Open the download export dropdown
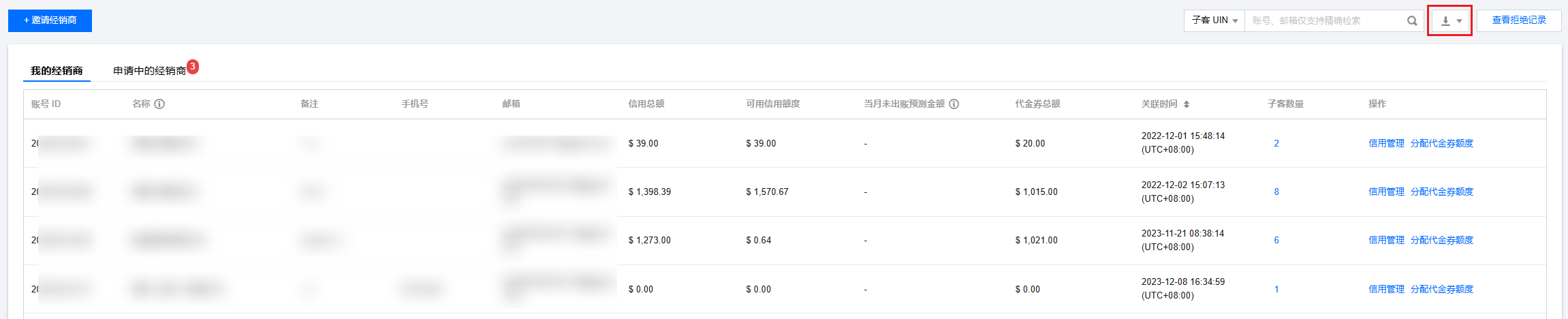This screenshot has height=319, width=1568. 1450,20
